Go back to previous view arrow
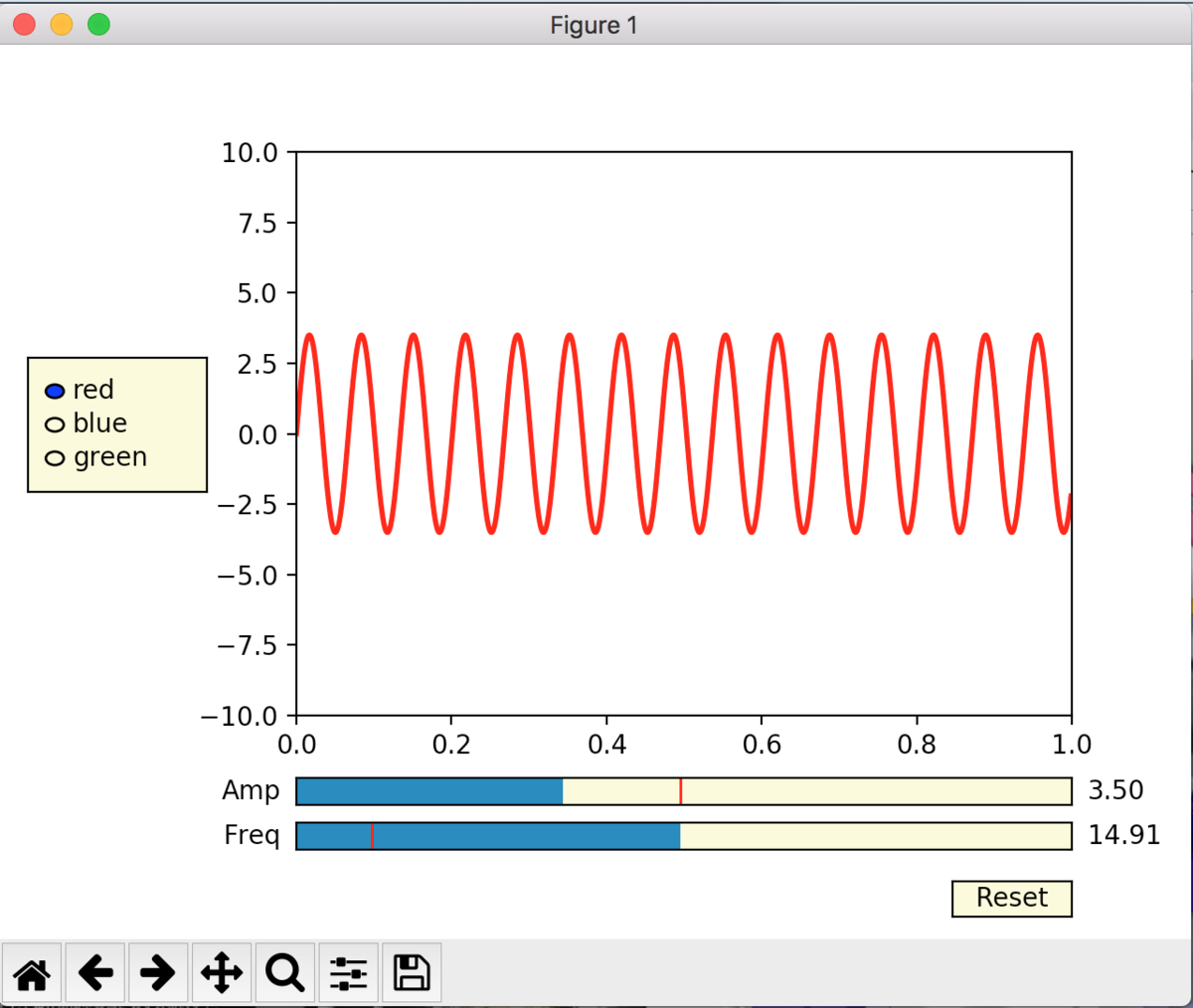This screenshot has width=1193, height=1008. [95, 972]
